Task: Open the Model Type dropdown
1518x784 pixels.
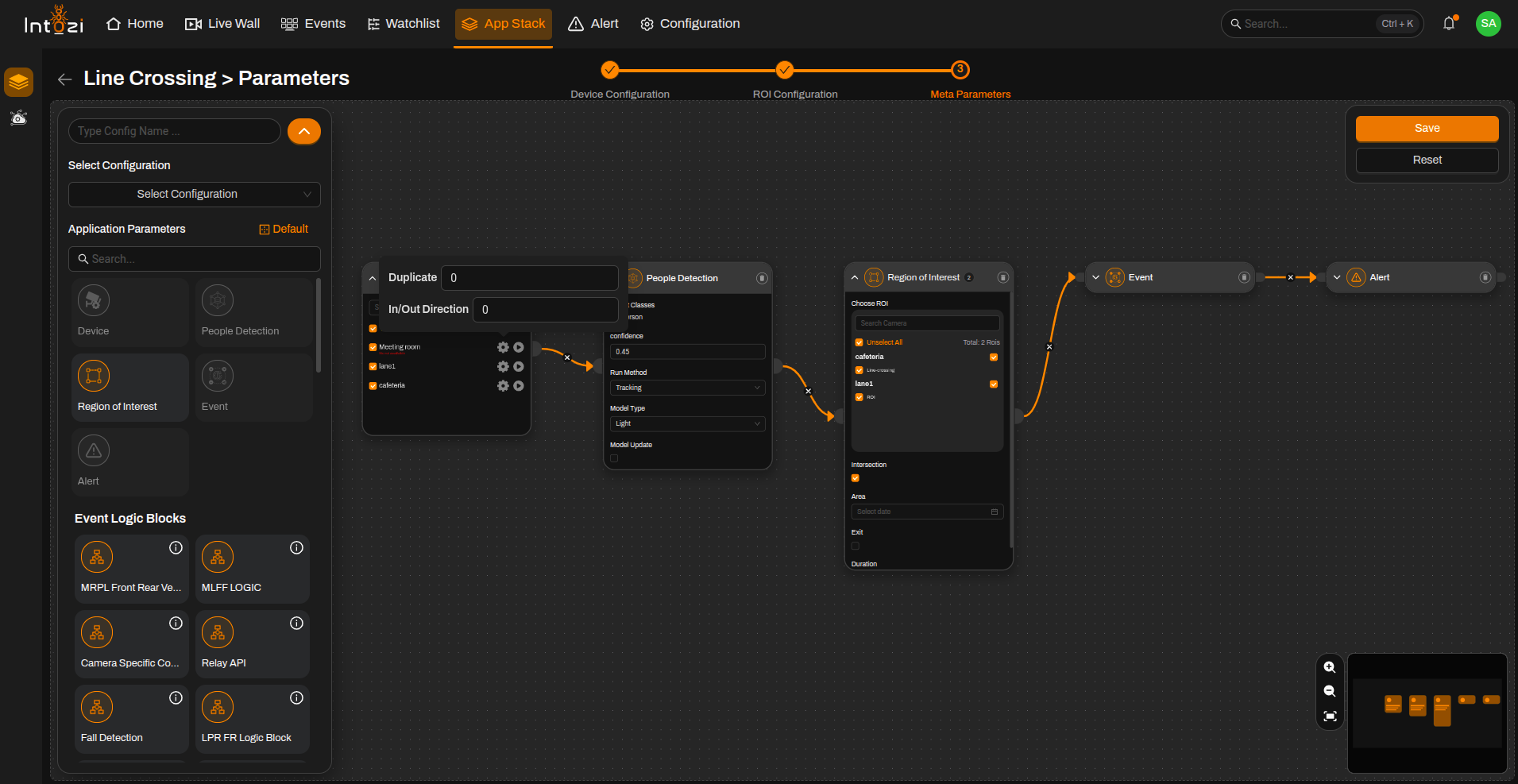Action: tap(687, 423)
